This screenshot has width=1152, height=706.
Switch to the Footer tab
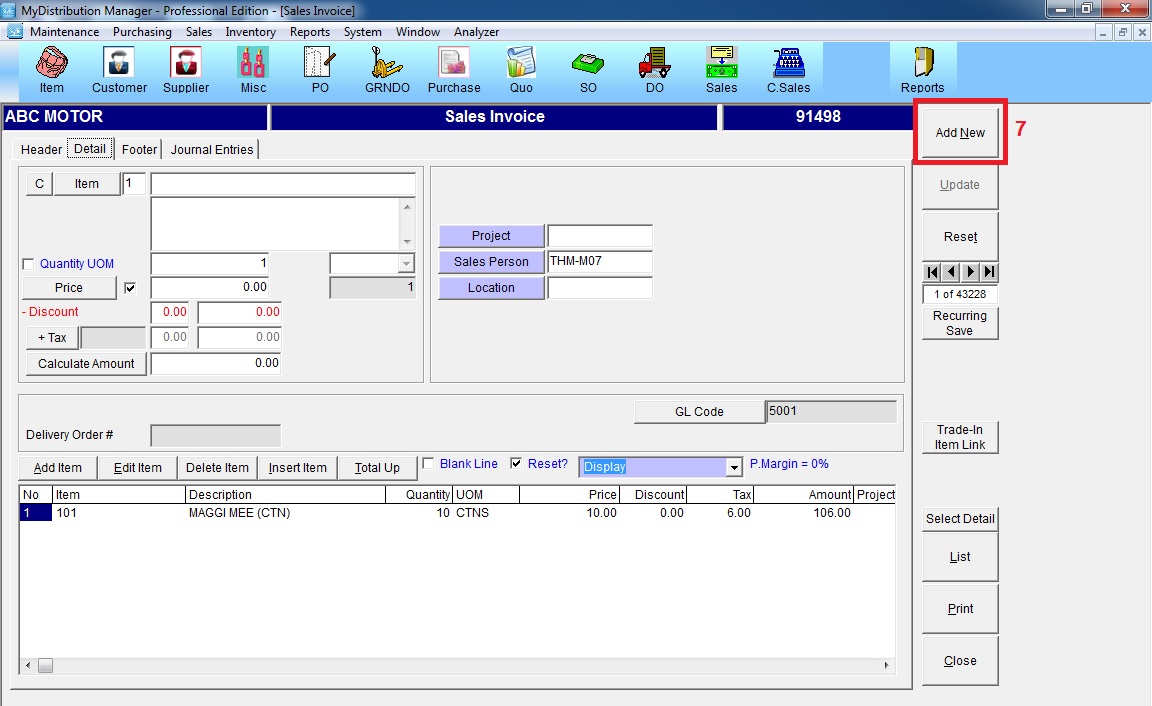(139, 150)
